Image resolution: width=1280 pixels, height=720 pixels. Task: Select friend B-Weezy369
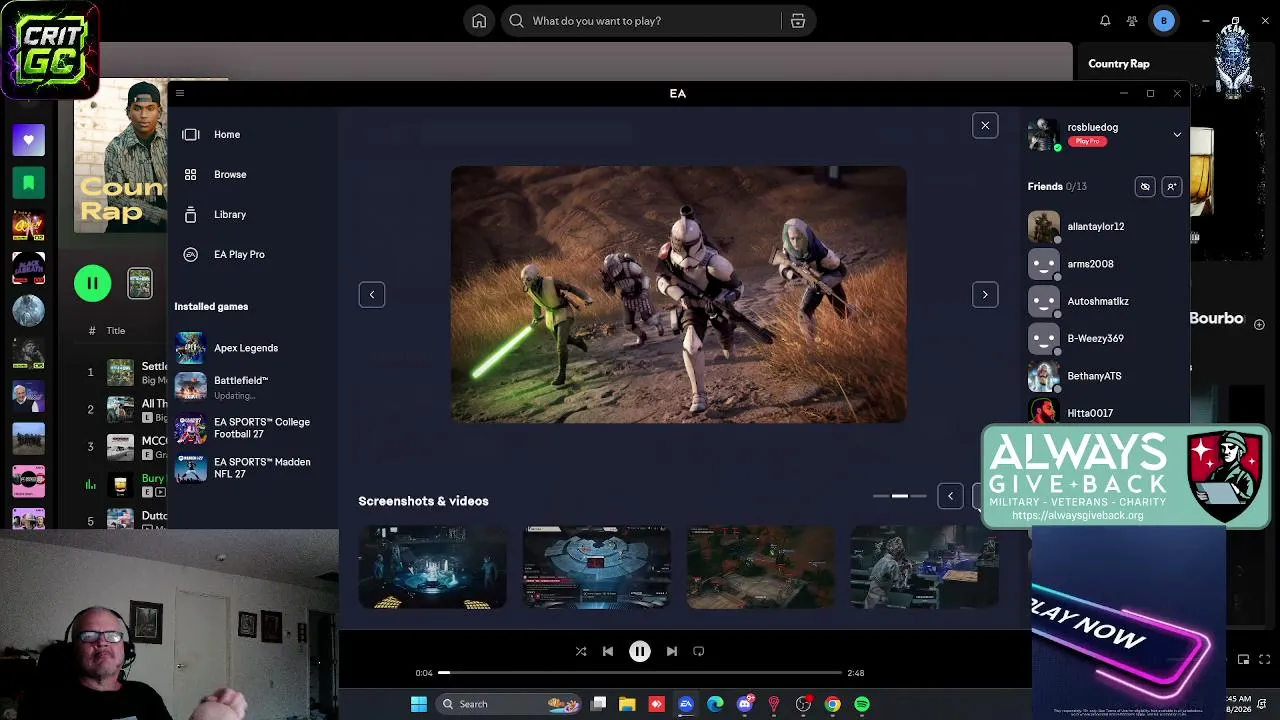tap(1096, 339)
